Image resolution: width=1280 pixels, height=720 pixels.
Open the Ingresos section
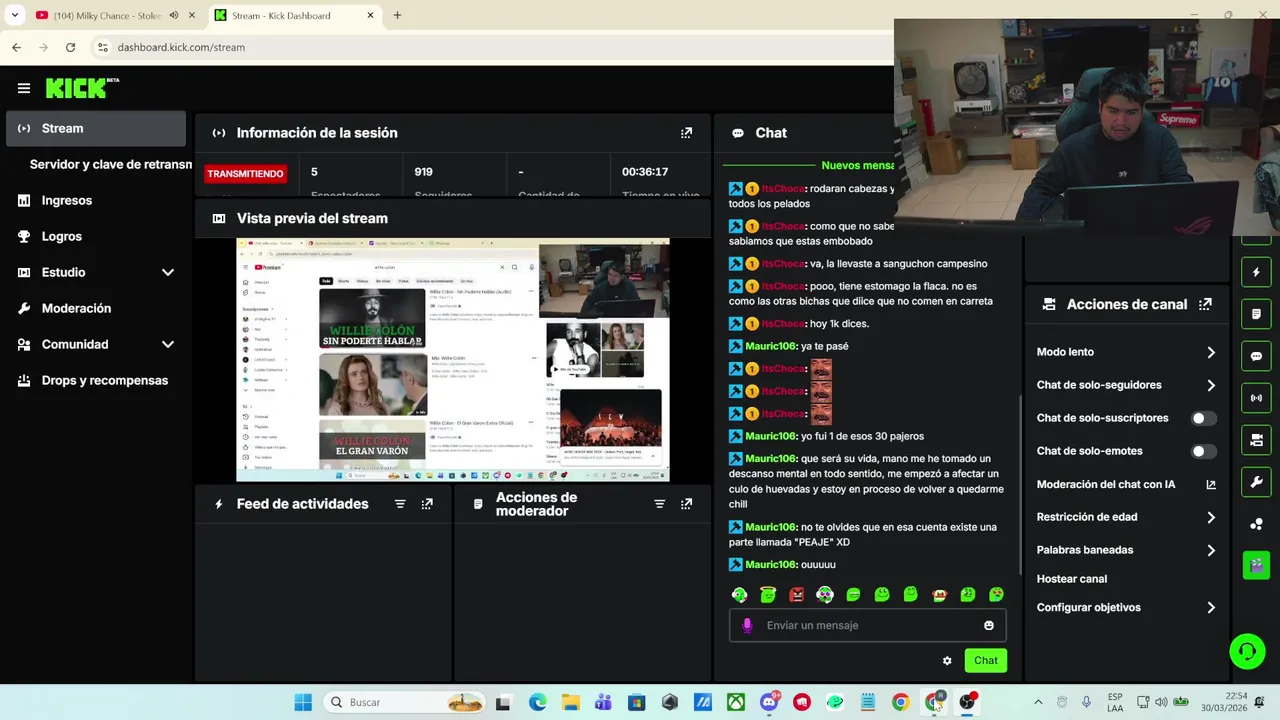coord(67,200)
